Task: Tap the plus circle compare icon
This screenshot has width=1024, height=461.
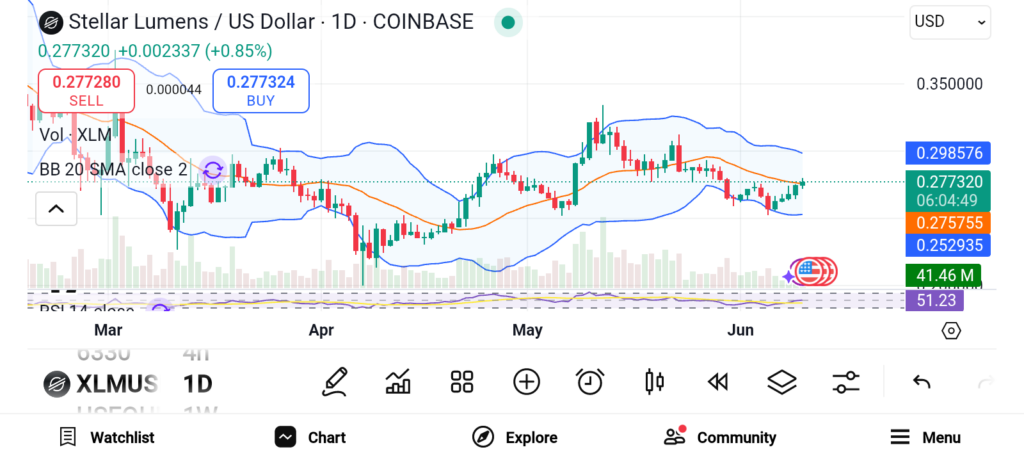Action: point(526,381)
